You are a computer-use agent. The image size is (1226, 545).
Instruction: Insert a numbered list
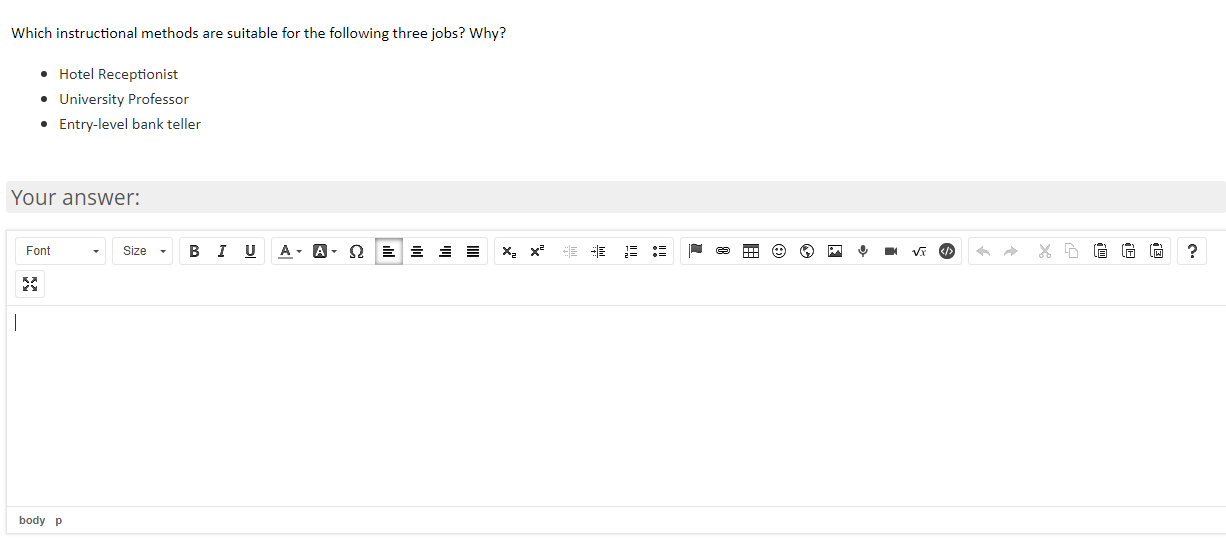pyautogui.click(x=631, y=251)
